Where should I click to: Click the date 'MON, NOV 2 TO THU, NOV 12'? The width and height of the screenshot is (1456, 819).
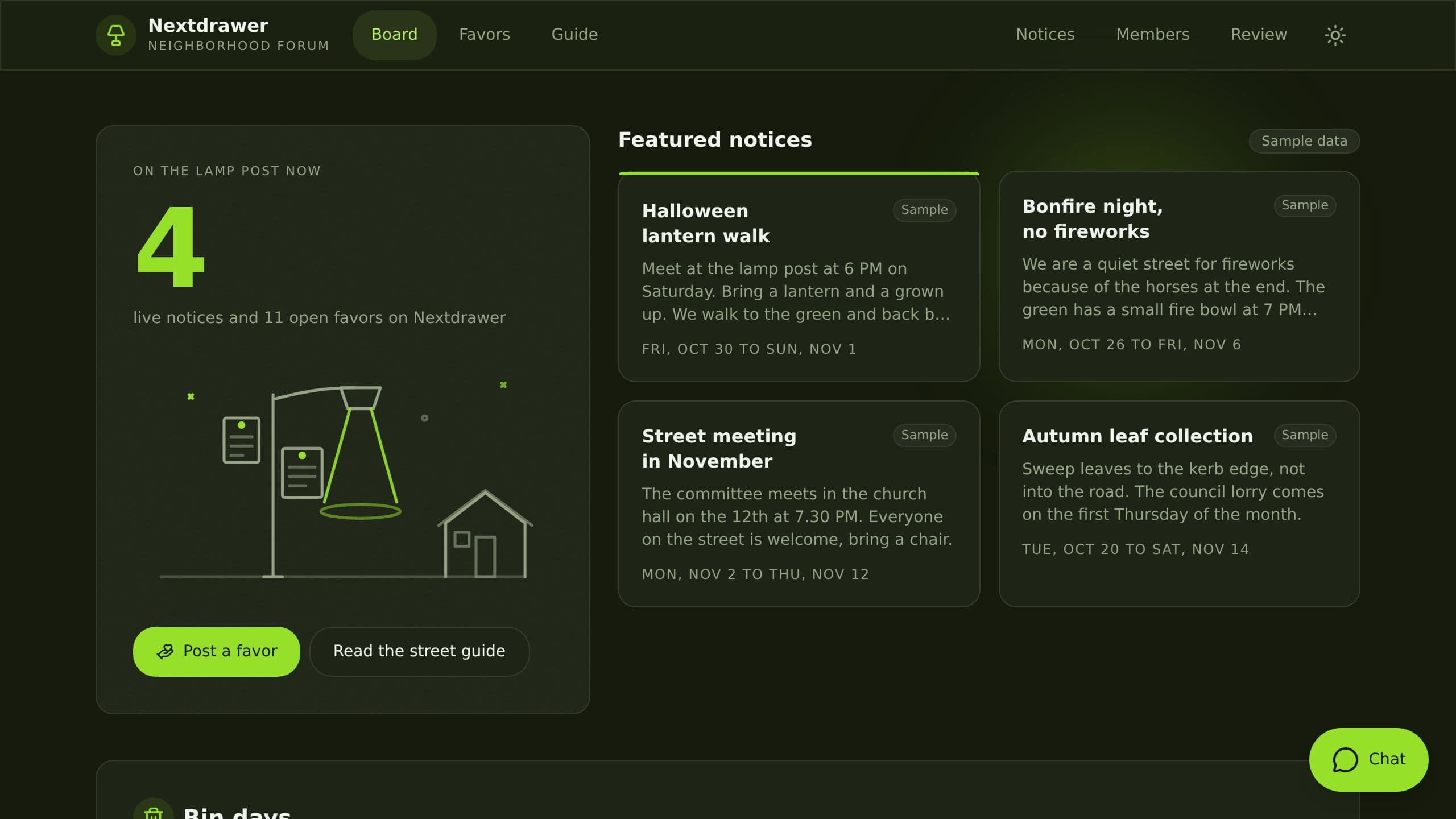point(755,574)
